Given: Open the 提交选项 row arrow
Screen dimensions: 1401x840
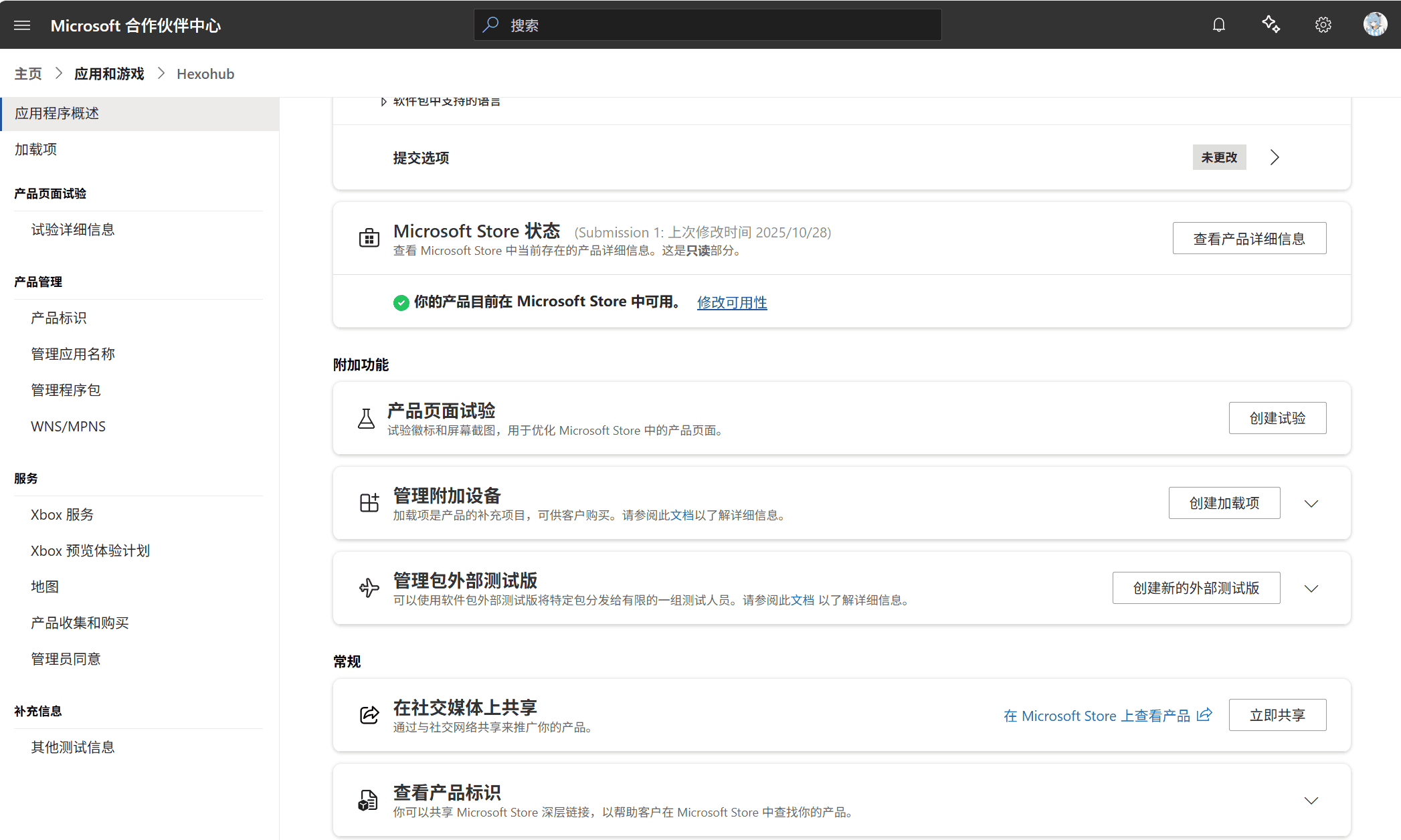Looking at the screenshot, I should click(x=1275, y=158).
